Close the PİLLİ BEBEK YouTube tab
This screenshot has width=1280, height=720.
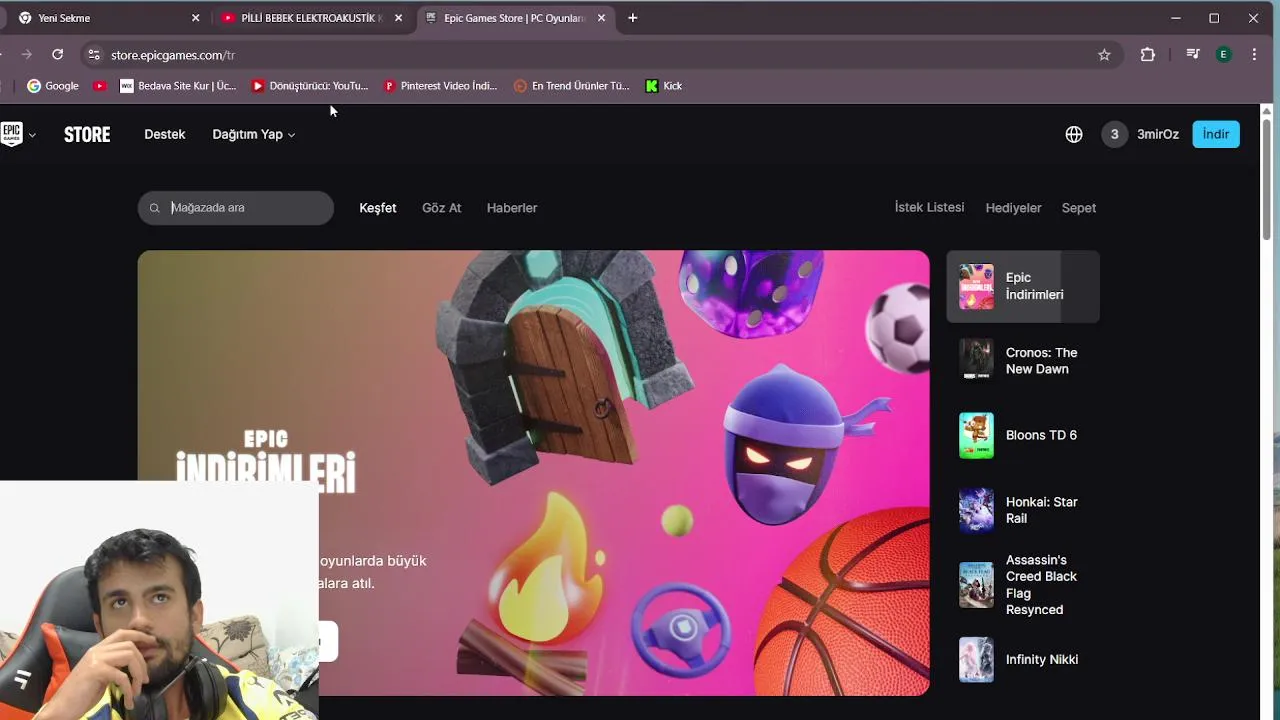click(x=398, y=18)
